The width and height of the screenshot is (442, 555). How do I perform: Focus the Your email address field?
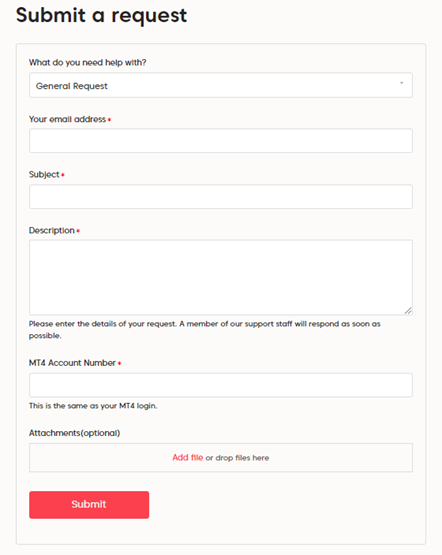pos(221,141)
